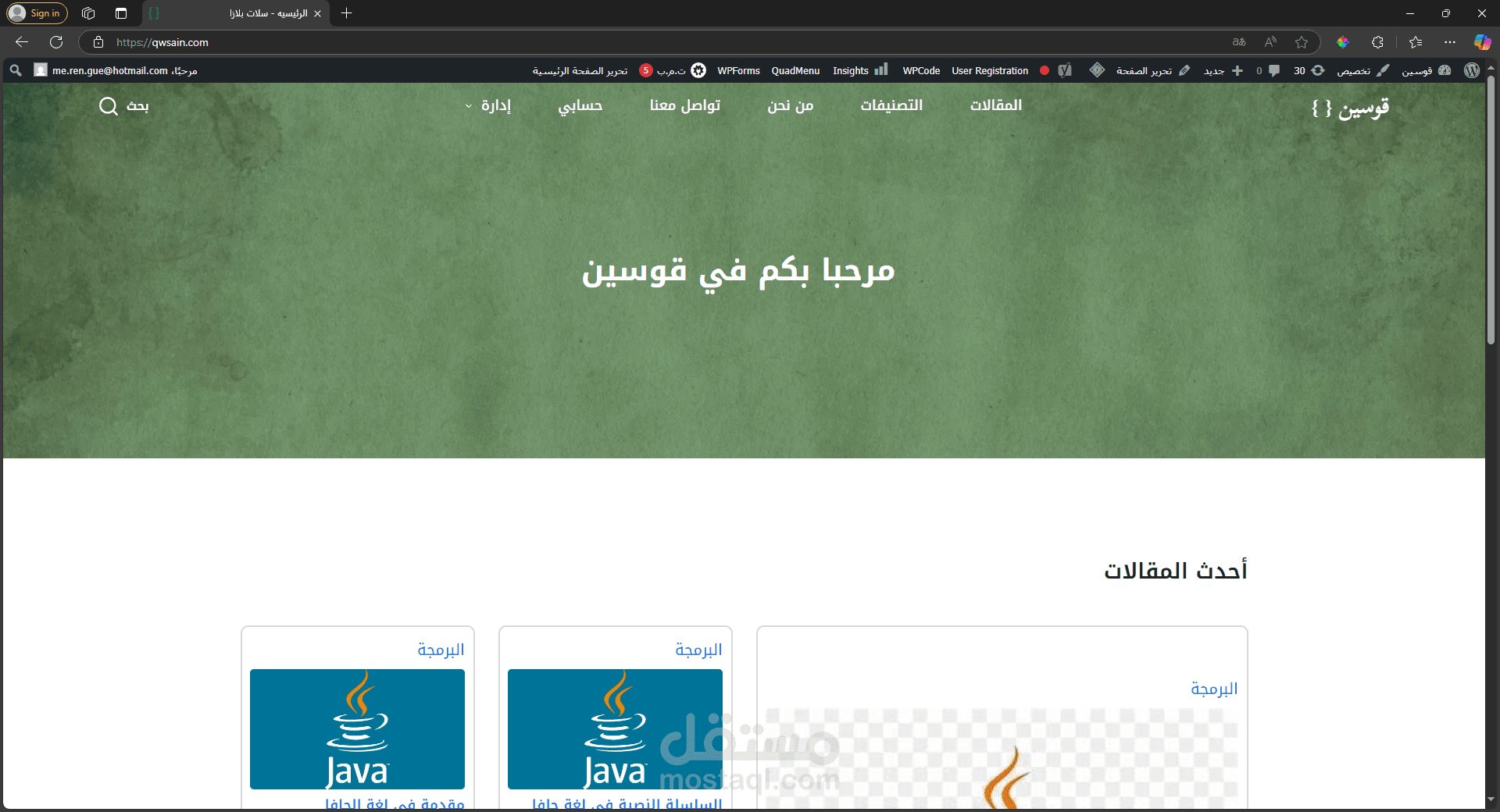Click البرمجة category in the large article card

tap(1214, 689)
